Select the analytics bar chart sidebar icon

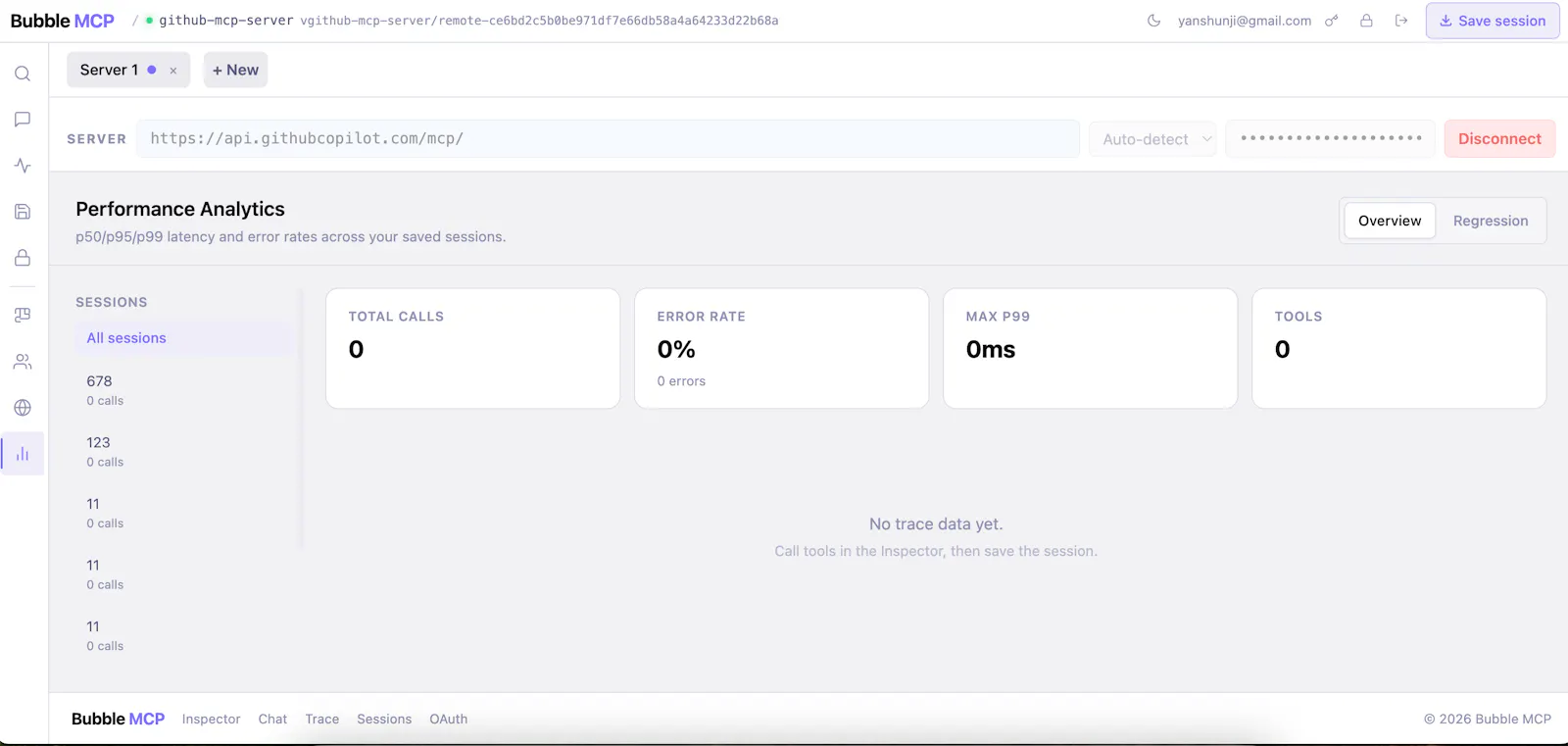coord(23,454)
